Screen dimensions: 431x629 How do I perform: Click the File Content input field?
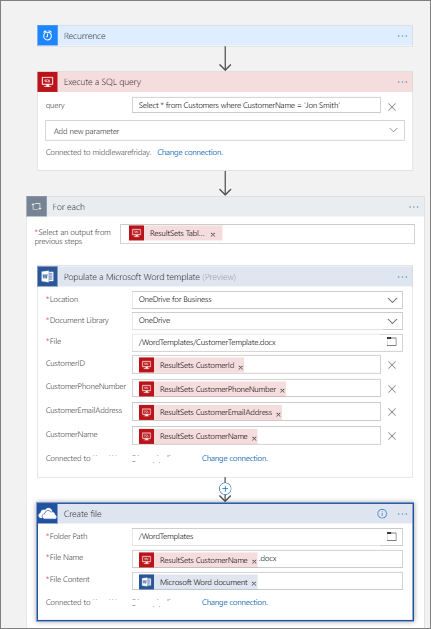click(267, 581)
